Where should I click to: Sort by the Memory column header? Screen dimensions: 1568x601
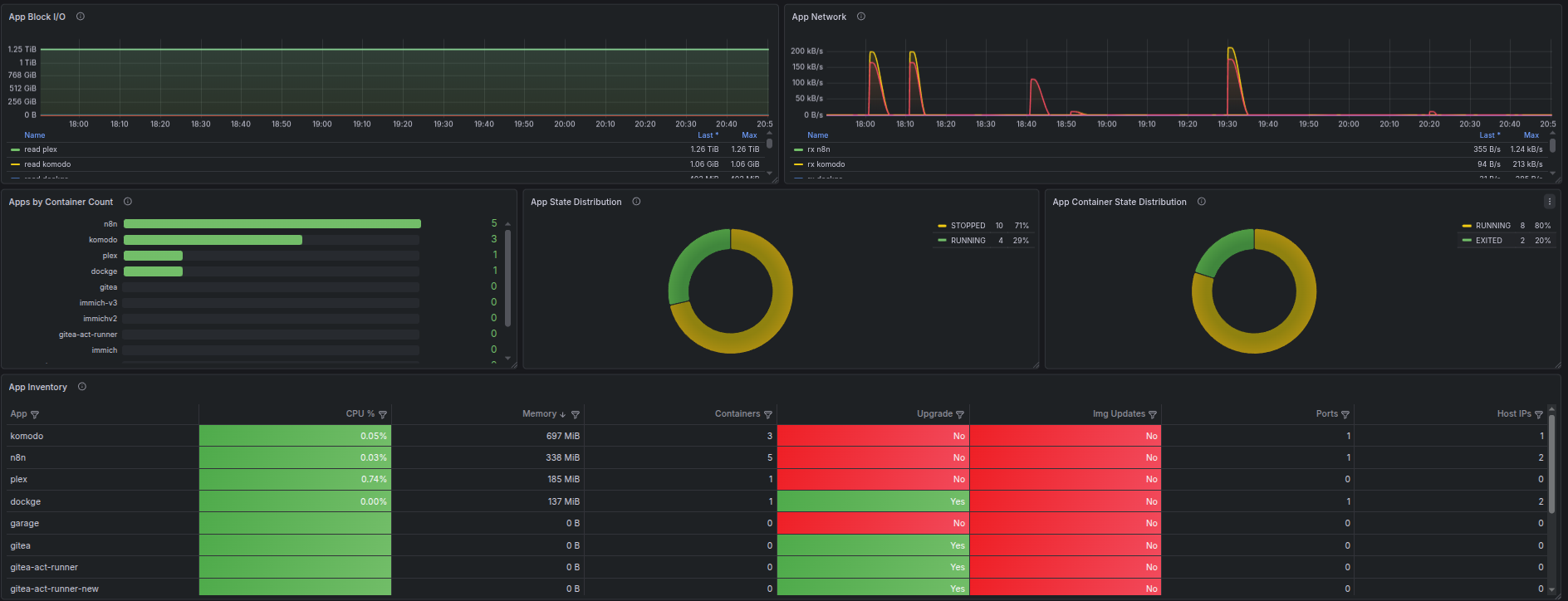point(539,413)
